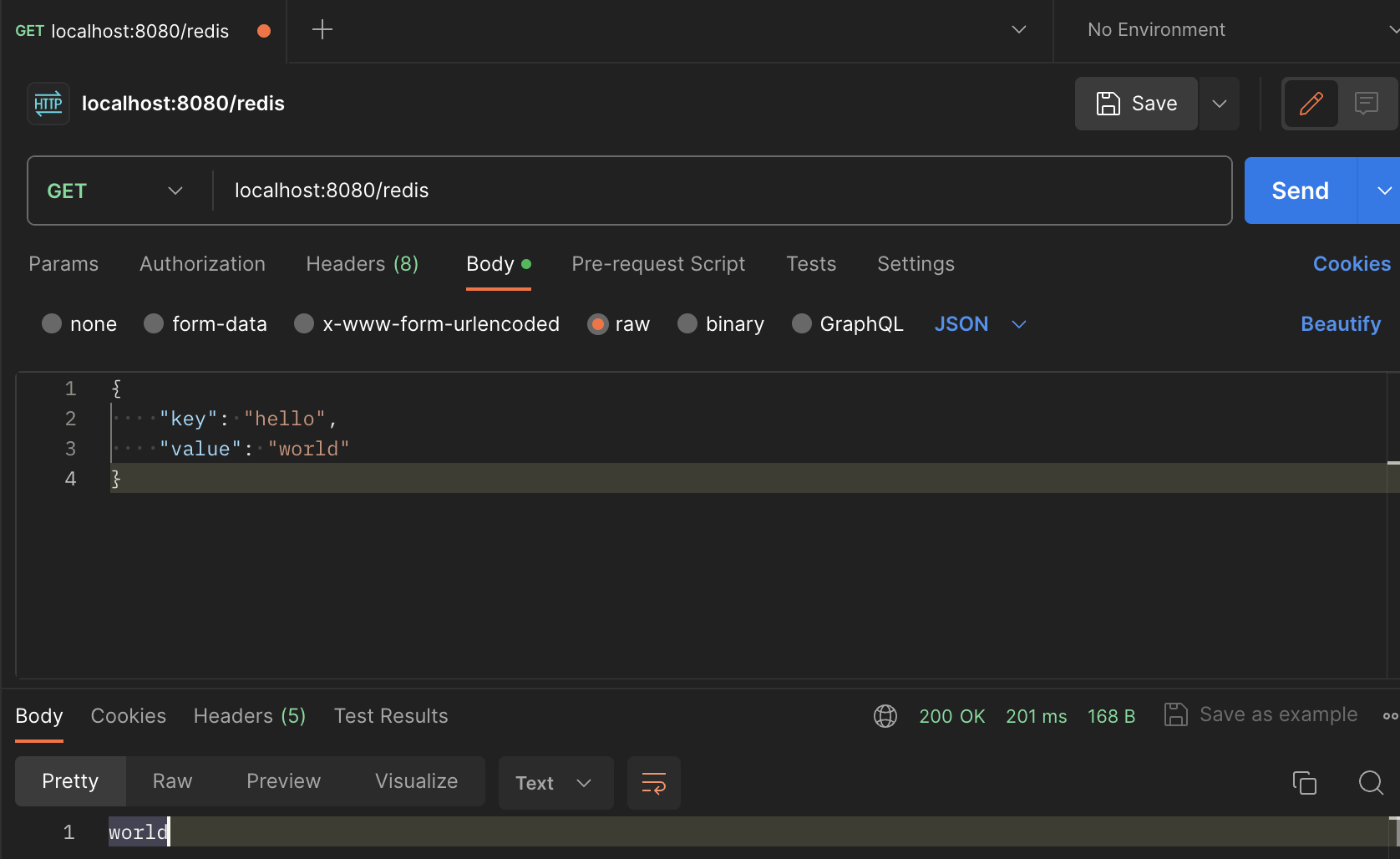Toggle the response line wrap icon
This screenshot has width=1400, height=859.
653,783
